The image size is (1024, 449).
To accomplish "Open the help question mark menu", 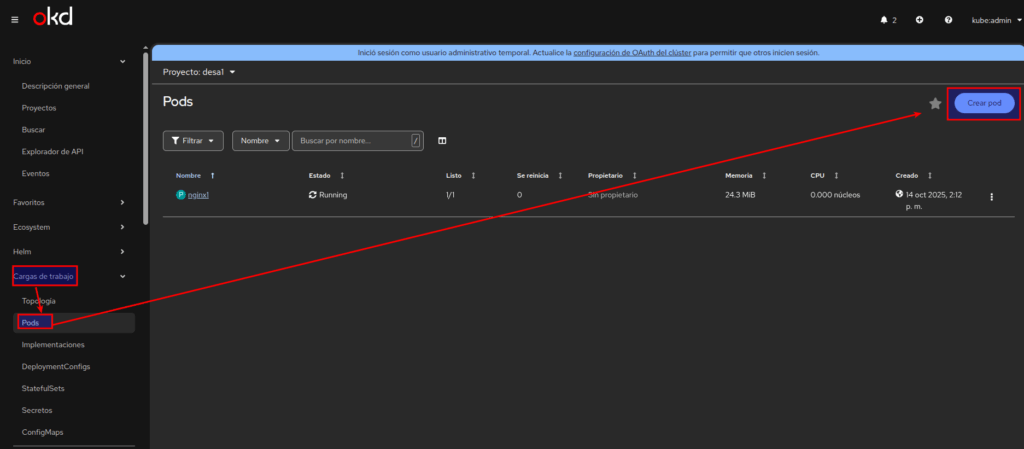I will click(948, 20).
